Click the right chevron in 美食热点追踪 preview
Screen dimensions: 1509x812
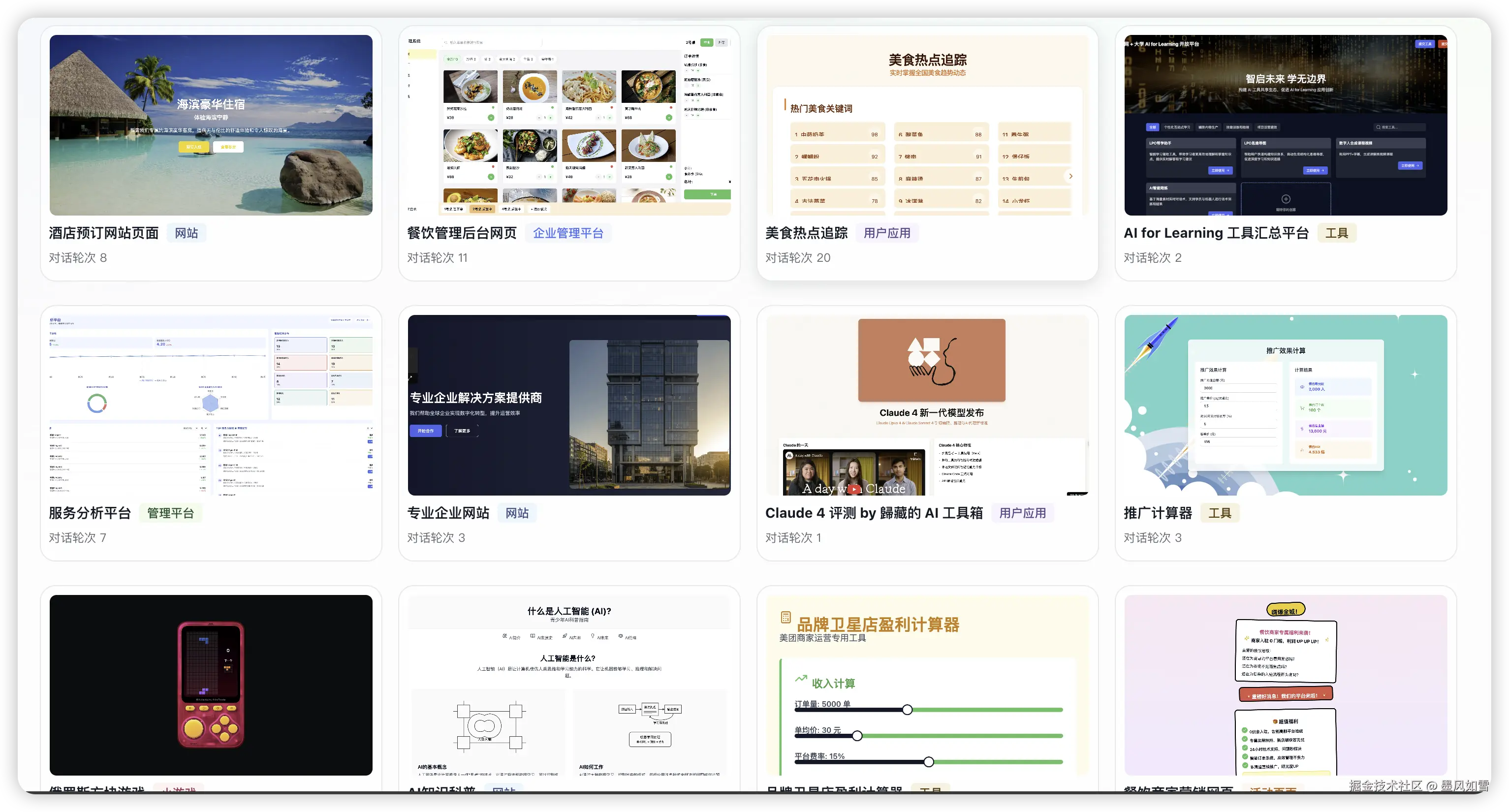(x=1070, y=176)
